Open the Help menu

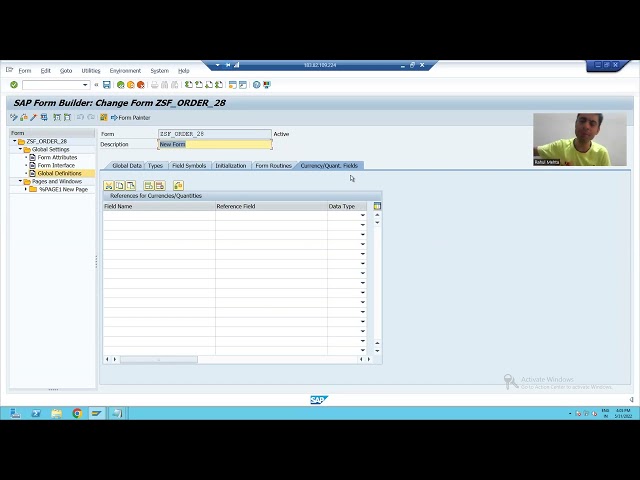tap(184, 71)
